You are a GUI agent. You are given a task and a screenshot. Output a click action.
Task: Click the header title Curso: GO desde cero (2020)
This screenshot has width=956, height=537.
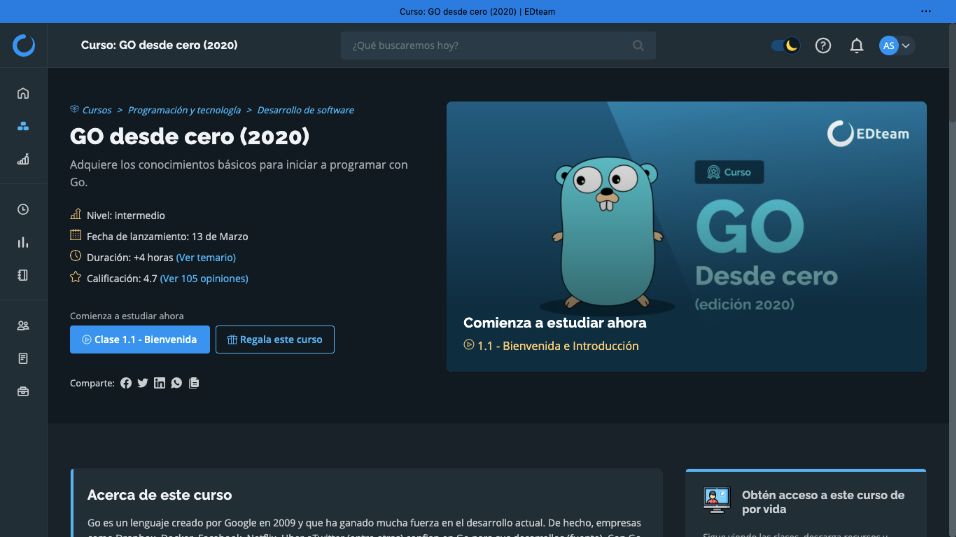(x=159, y=45)
